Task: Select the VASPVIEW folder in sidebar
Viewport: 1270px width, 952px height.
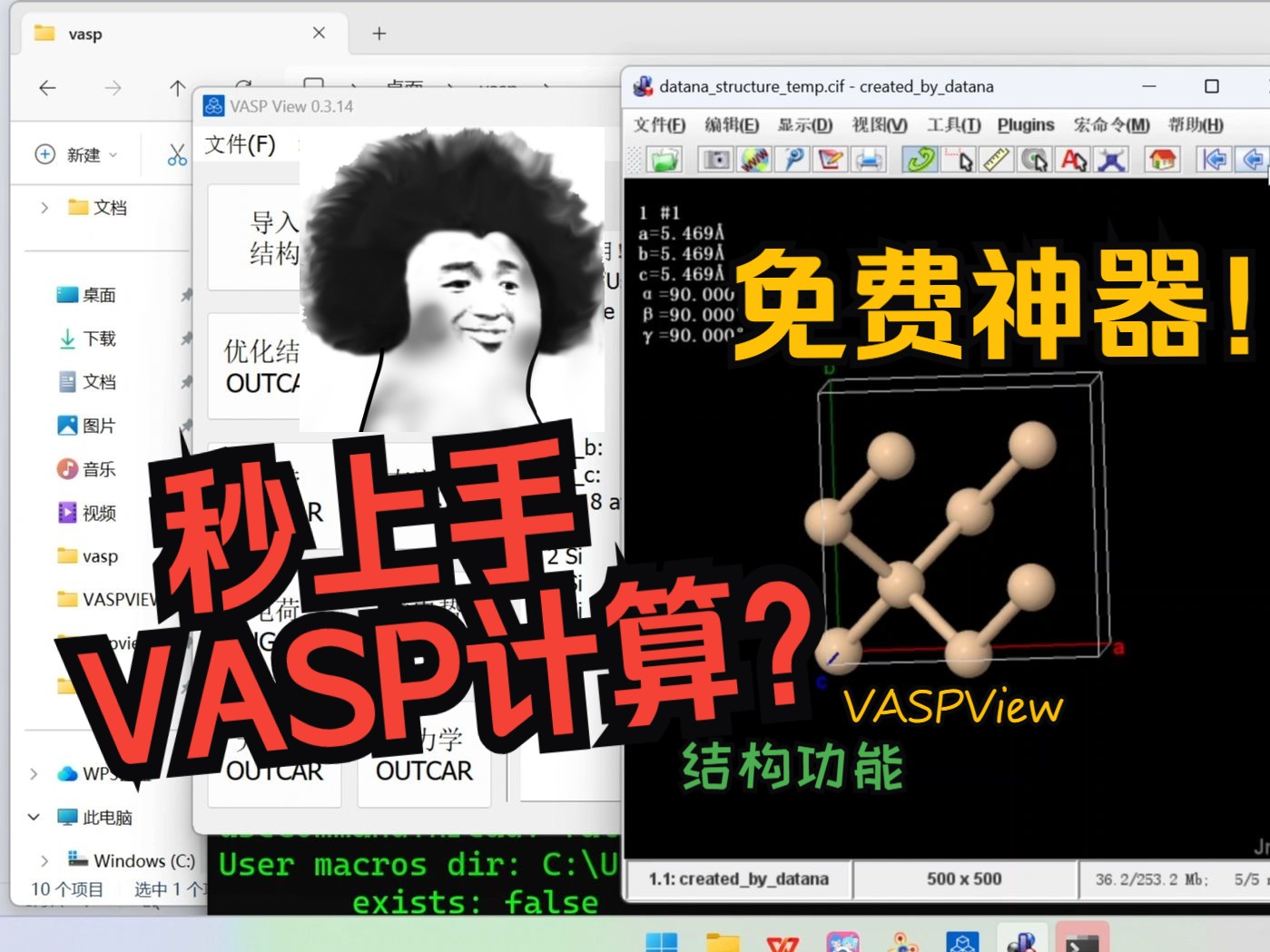Action: [109, 600]
